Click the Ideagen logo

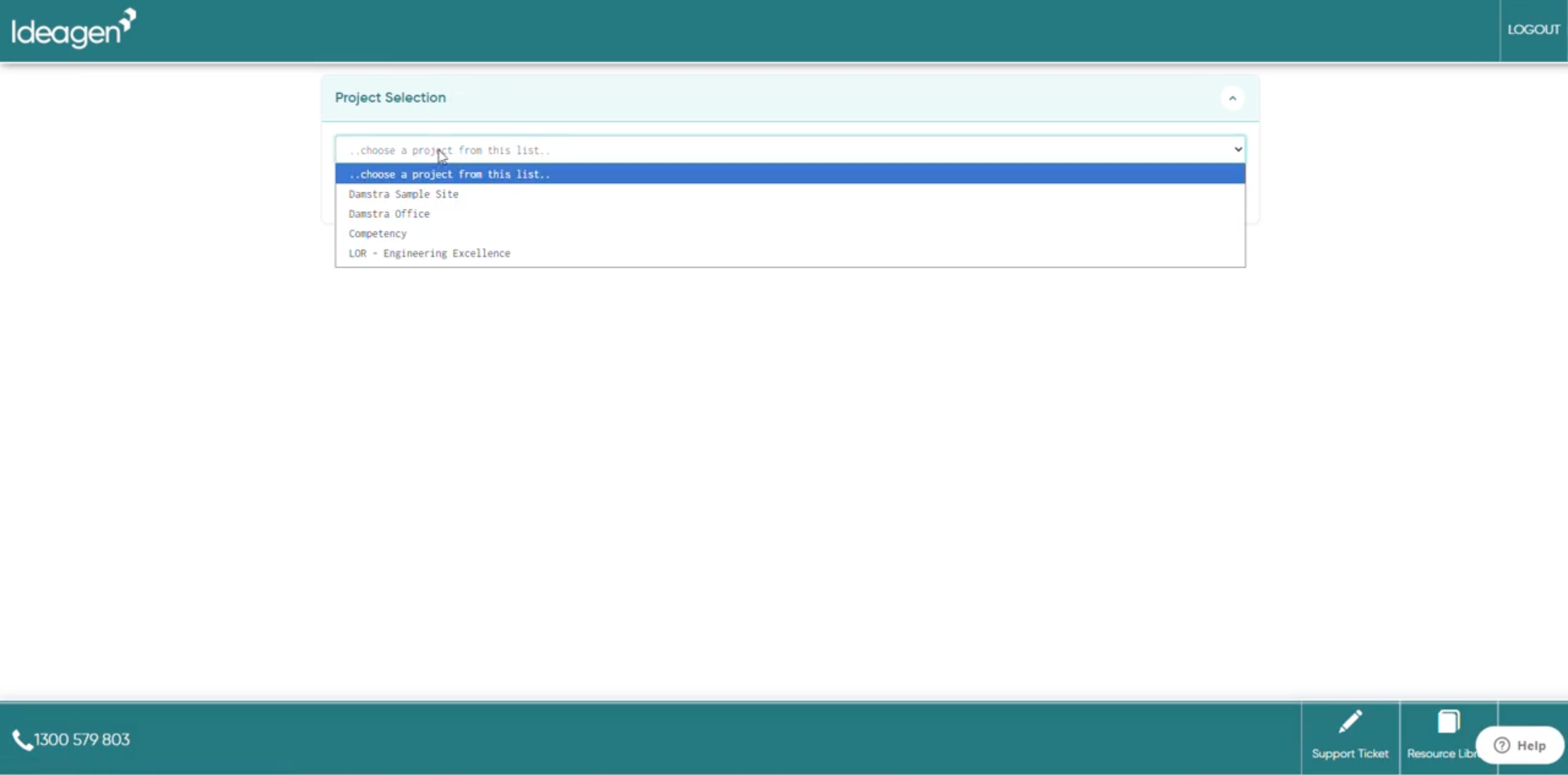tap(73, 29)
